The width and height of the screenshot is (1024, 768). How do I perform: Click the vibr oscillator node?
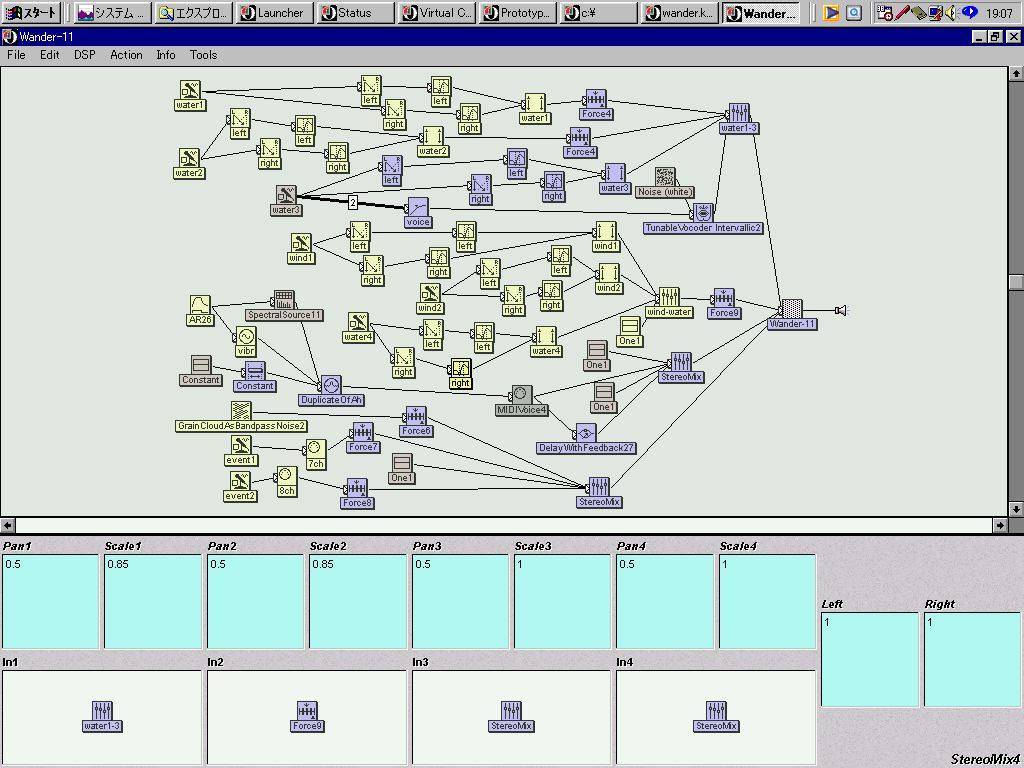[246, 342]
